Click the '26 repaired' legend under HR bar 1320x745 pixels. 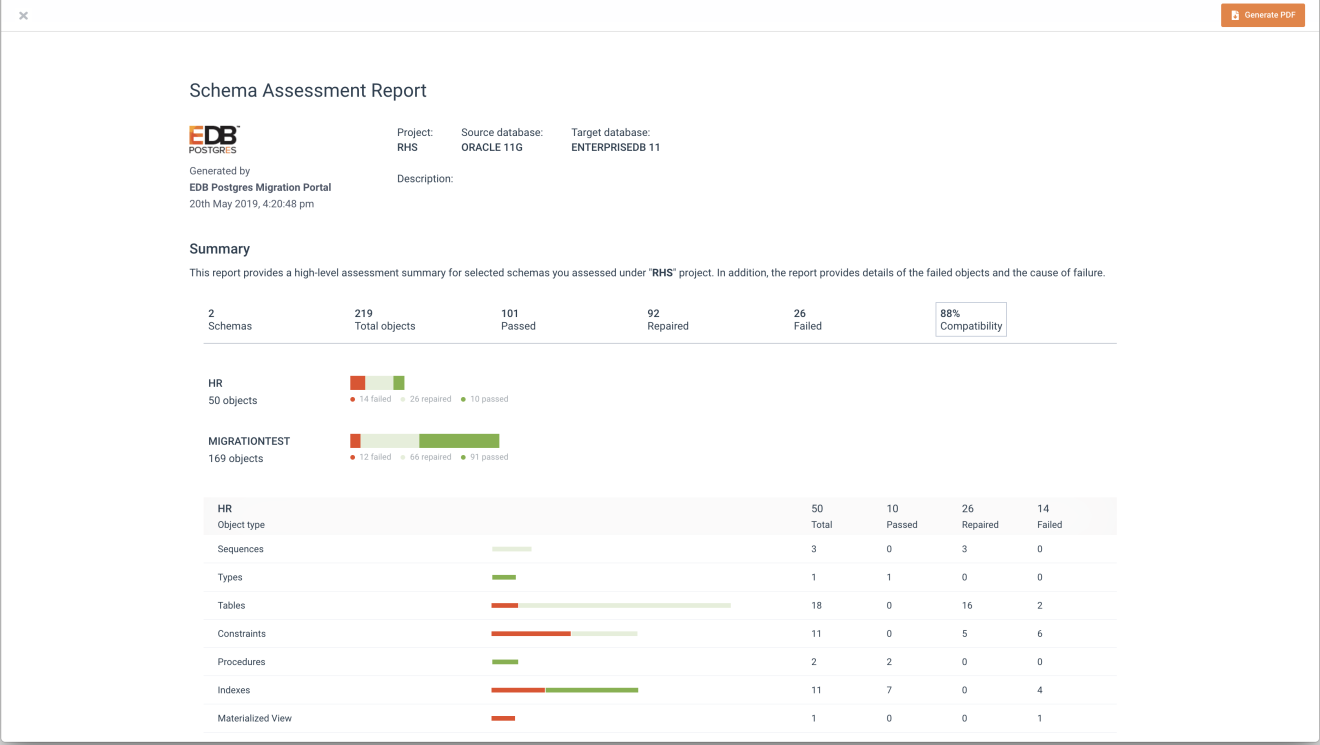click(x=426, y=399)
